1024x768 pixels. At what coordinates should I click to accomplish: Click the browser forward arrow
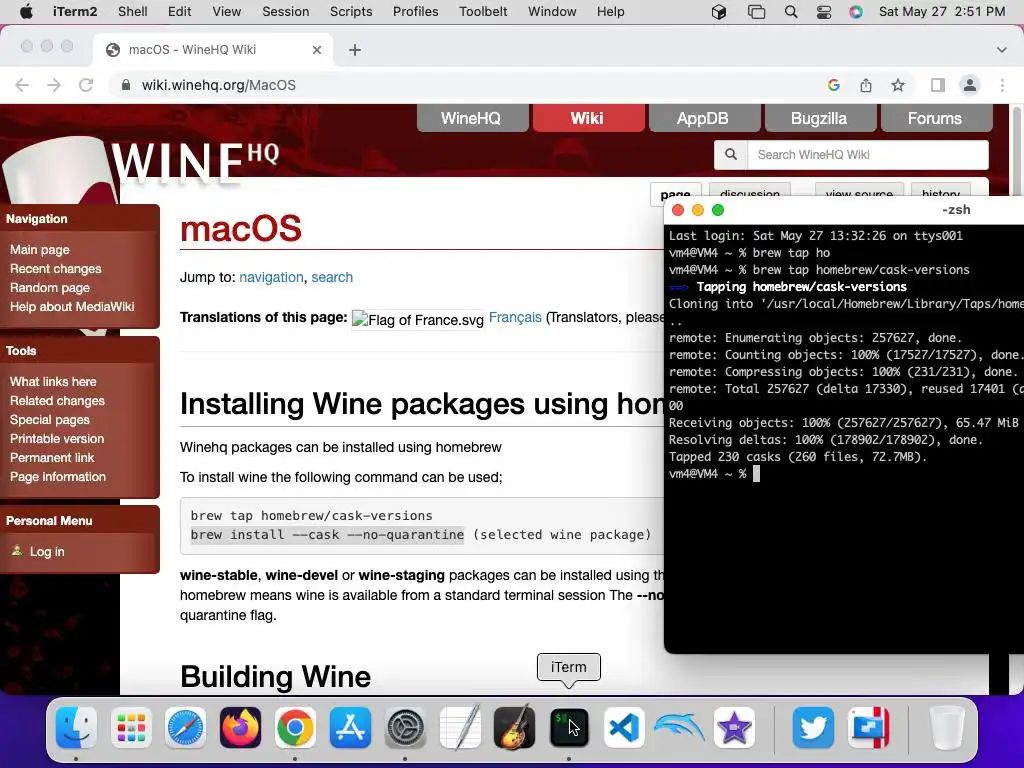pyautogui.click(x=54, y=85)
